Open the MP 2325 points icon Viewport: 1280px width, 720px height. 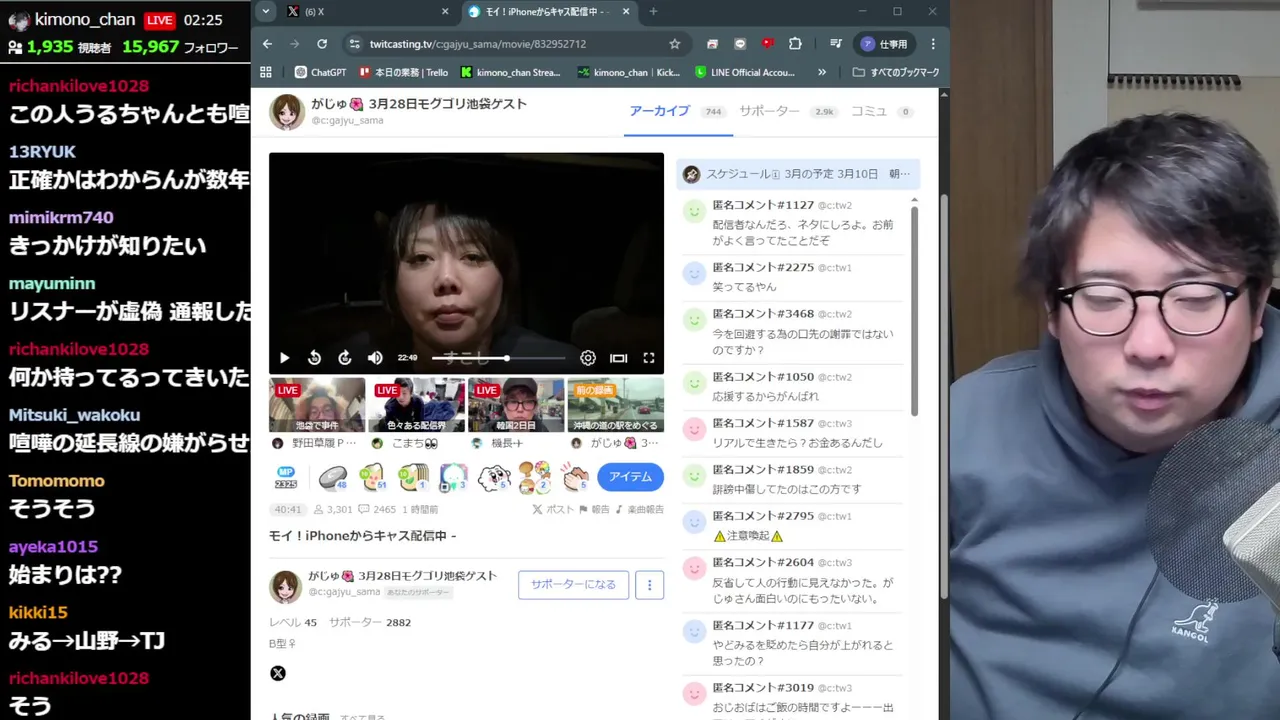click(x=286, y=478)
